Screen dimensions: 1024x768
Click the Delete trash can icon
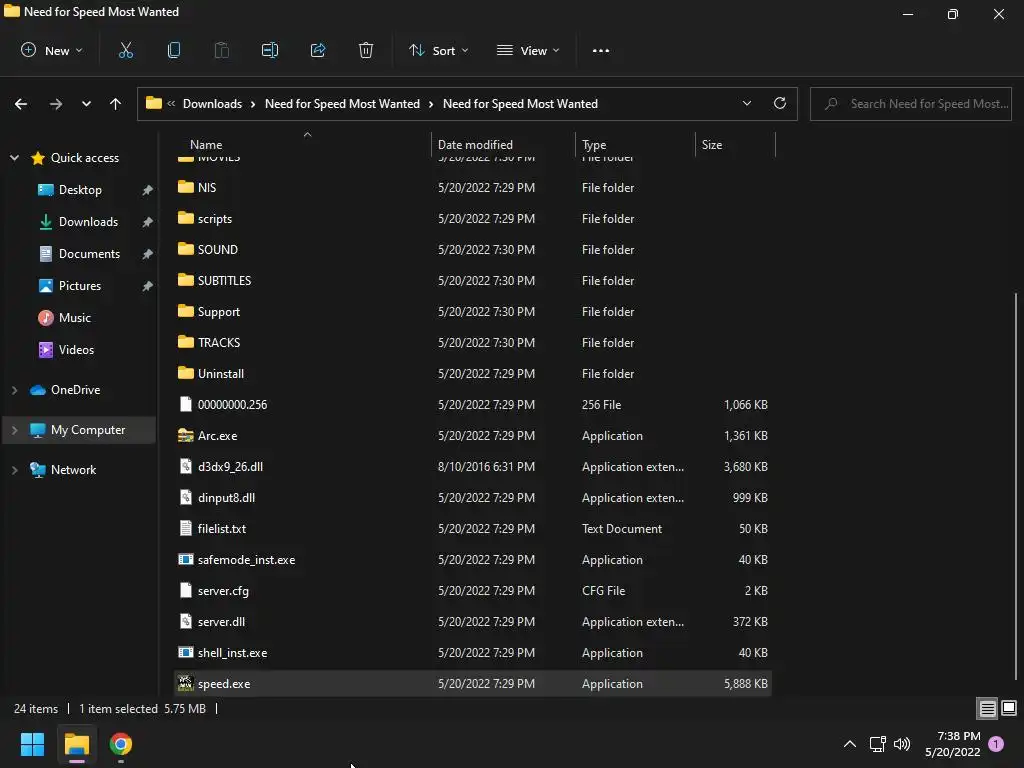coord(366,50)
